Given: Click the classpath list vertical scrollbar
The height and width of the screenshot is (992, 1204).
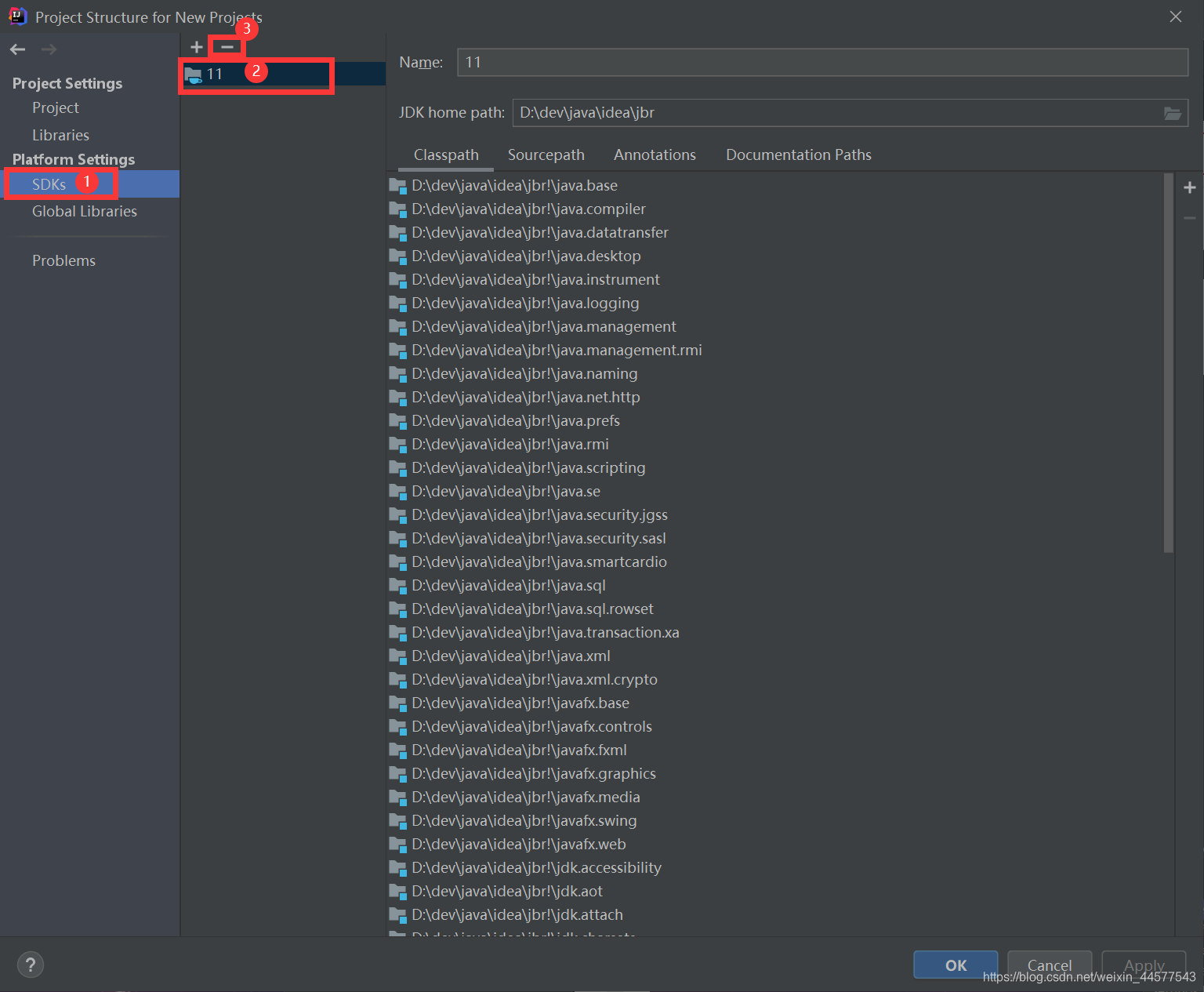Looking at the screenshot, I should click(1169, 363).
